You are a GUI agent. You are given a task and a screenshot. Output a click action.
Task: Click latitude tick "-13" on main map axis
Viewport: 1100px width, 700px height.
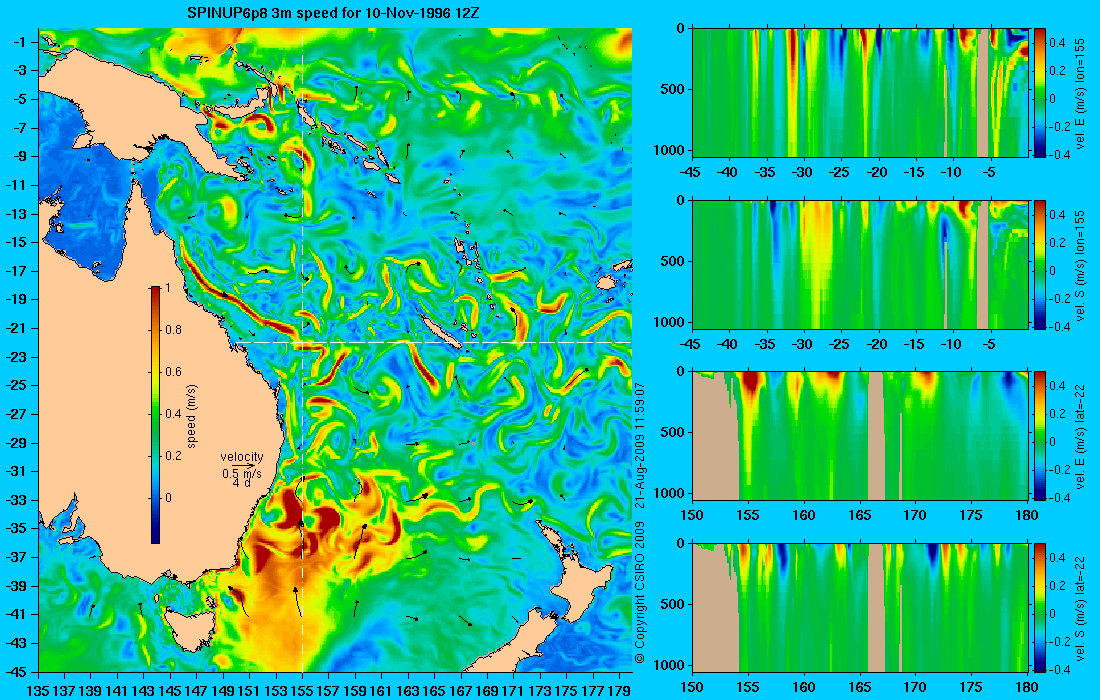17,214
